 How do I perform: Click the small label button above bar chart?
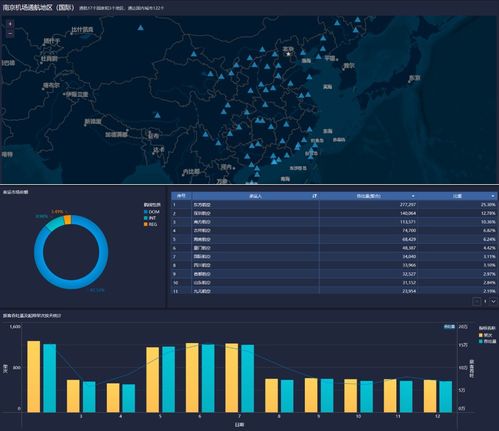coord(449,327)
